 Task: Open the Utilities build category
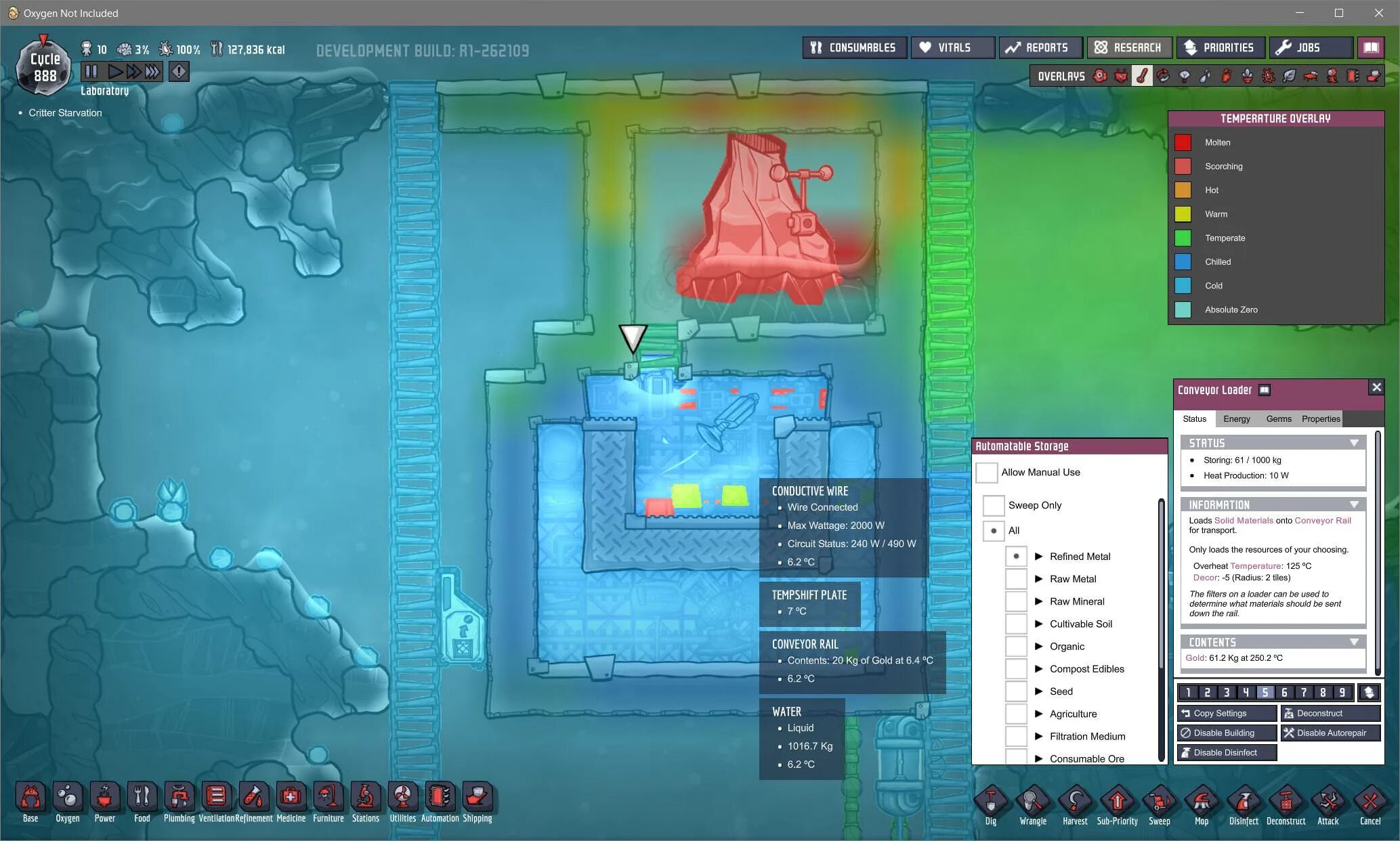point(403,797)
